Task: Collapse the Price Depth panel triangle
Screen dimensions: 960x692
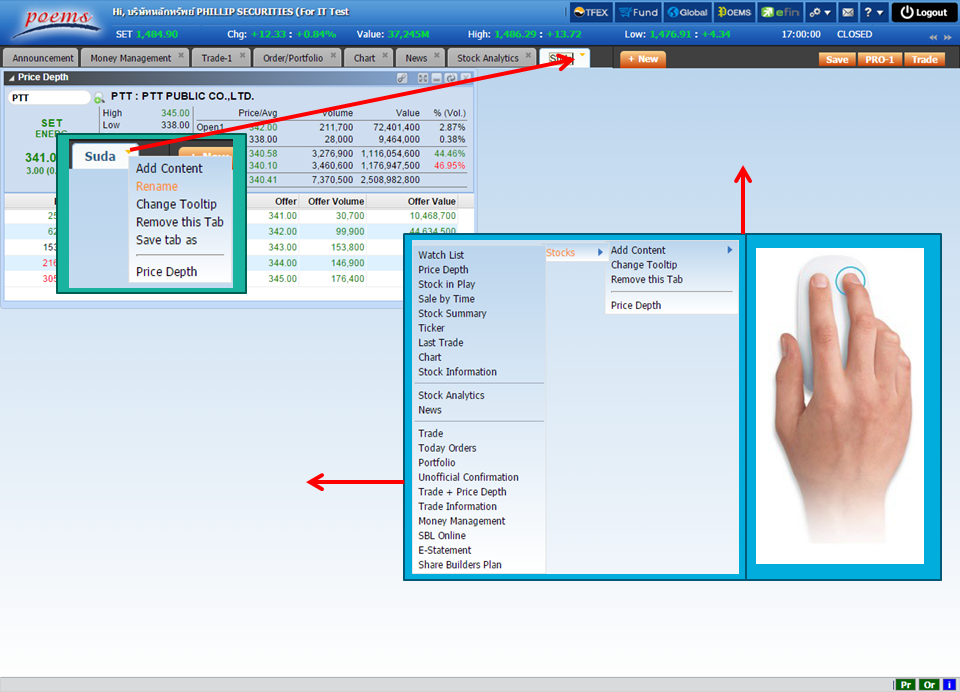Action: [x=11, y=77]
